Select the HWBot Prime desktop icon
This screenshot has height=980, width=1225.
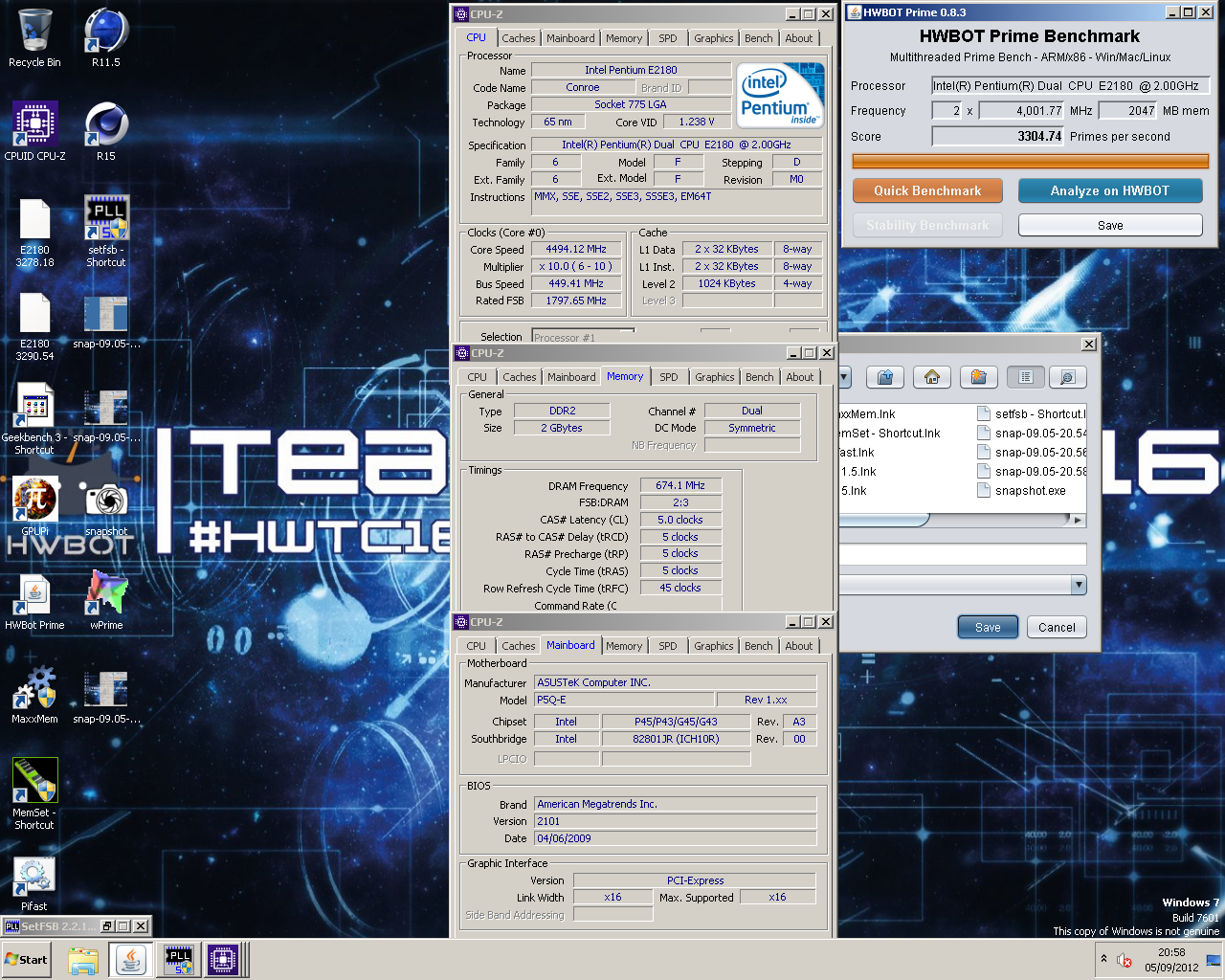coord(34,601)
